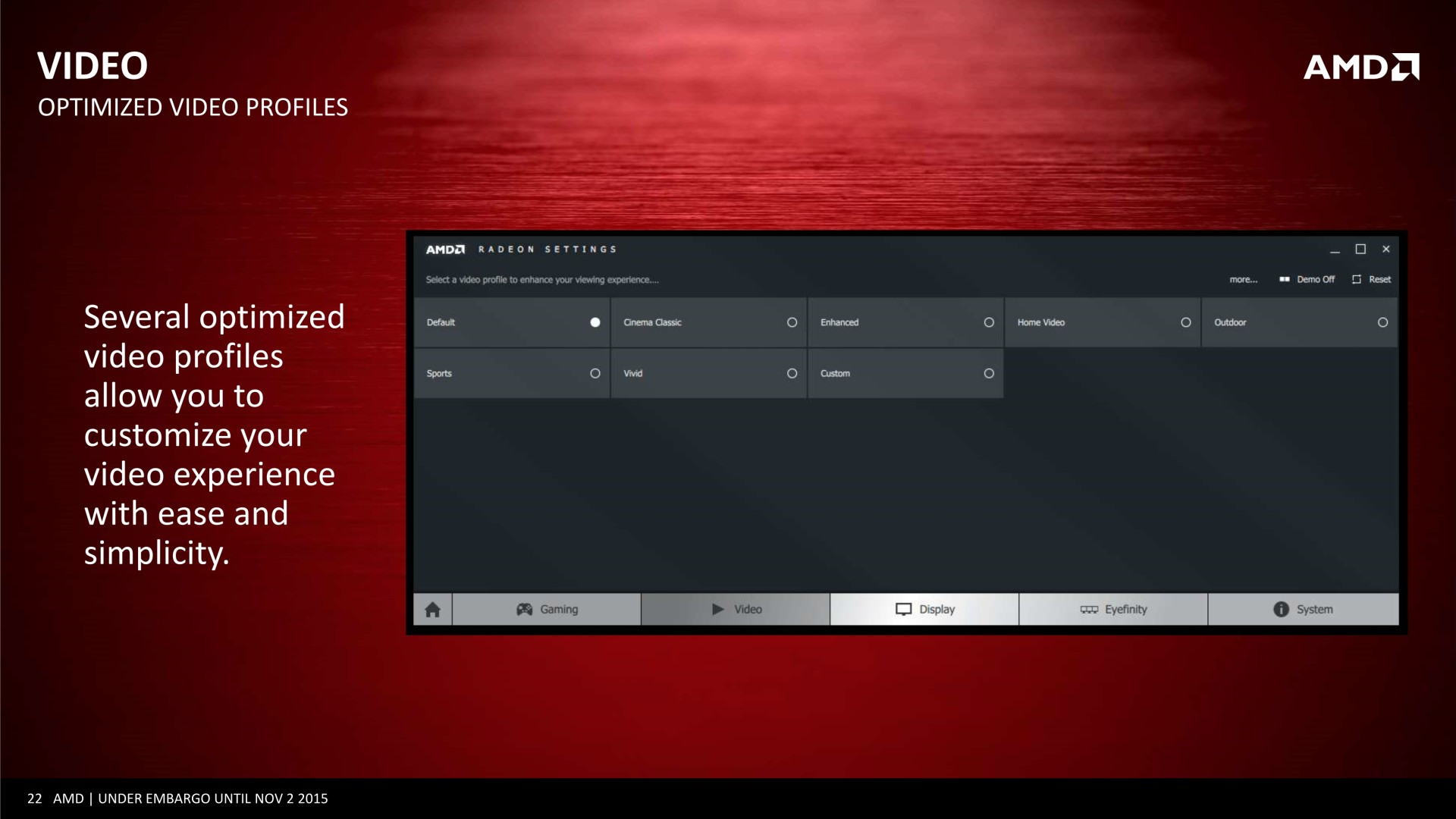Expand the more... options link
1456x819 pixels.
click(1243, 280)
